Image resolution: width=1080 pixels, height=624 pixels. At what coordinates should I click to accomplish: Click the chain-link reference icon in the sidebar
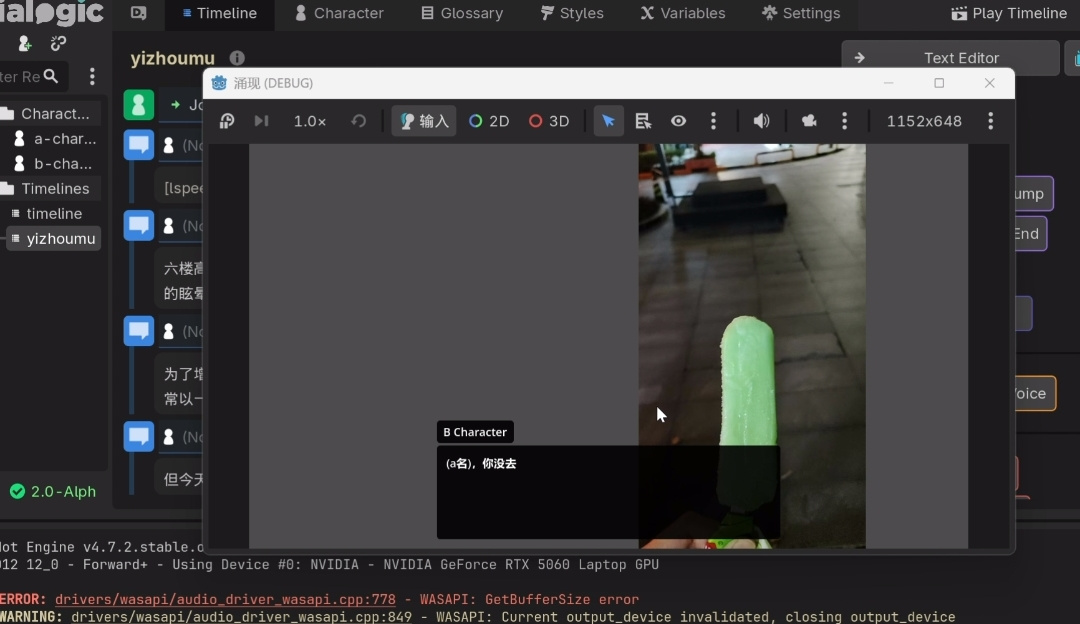[x=59, y=44]
